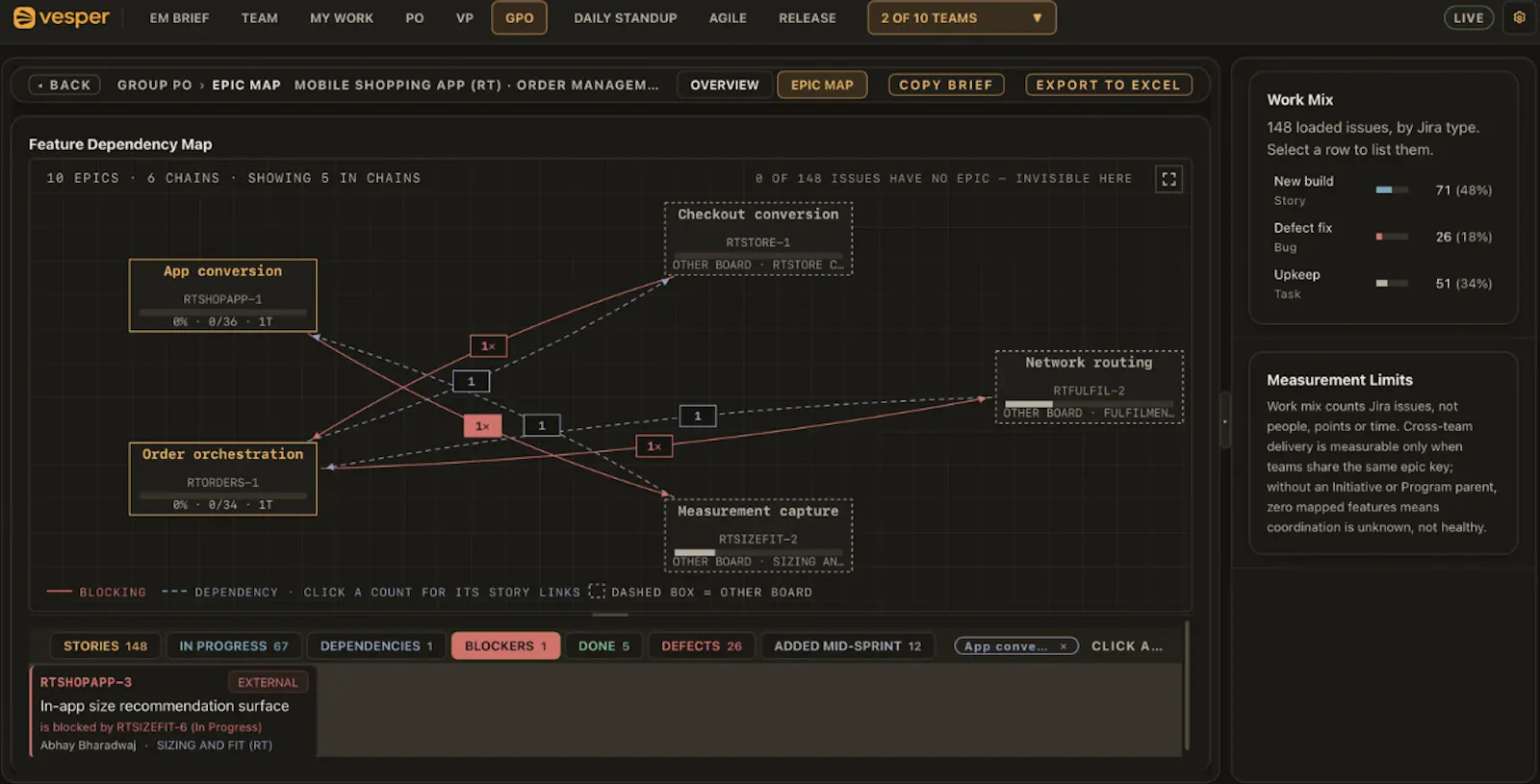Open the RTSHOPAPP-3 issue card

(x=173, y=712)
